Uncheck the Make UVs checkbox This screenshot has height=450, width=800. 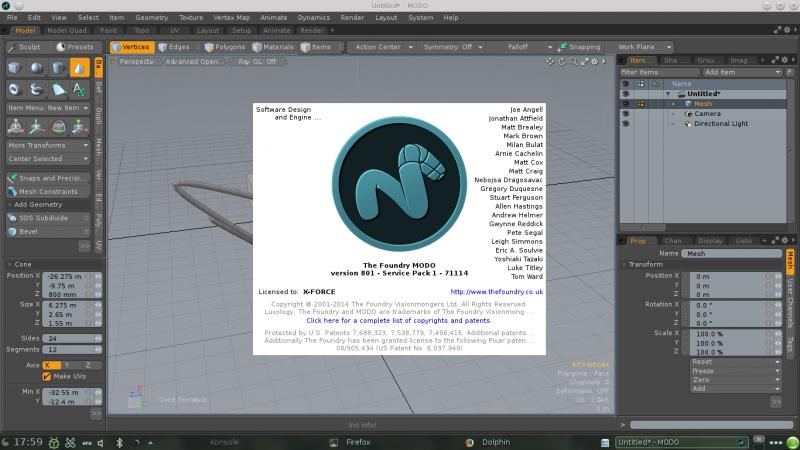point(46,377)
